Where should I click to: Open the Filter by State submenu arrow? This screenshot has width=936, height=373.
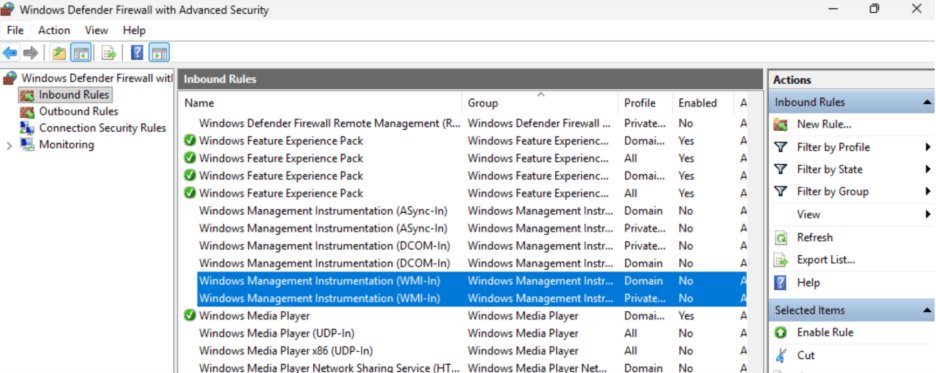(x=928, y=169)
